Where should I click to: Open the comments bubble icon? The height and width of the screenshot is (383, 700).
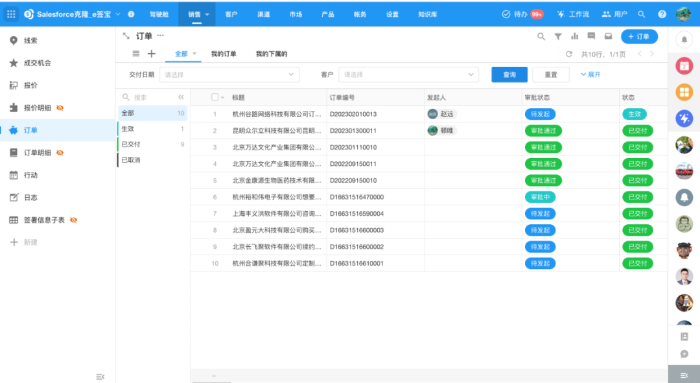tap(591, 36)
